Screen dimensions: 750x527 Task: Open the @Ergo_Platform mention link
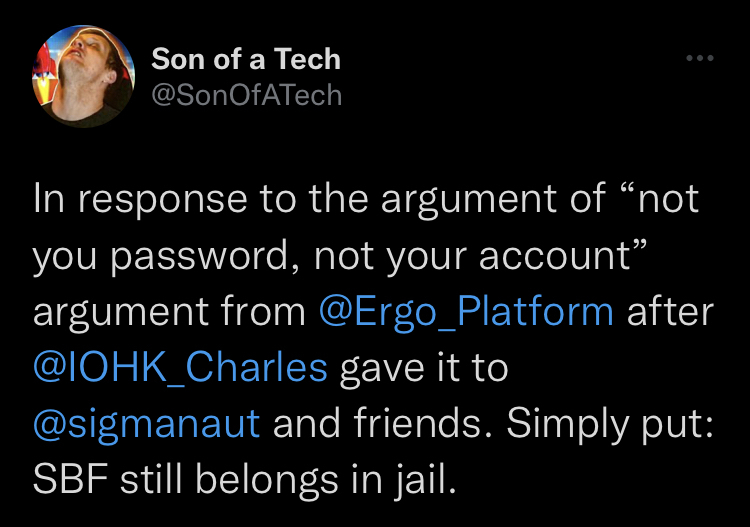coord(466,312)
